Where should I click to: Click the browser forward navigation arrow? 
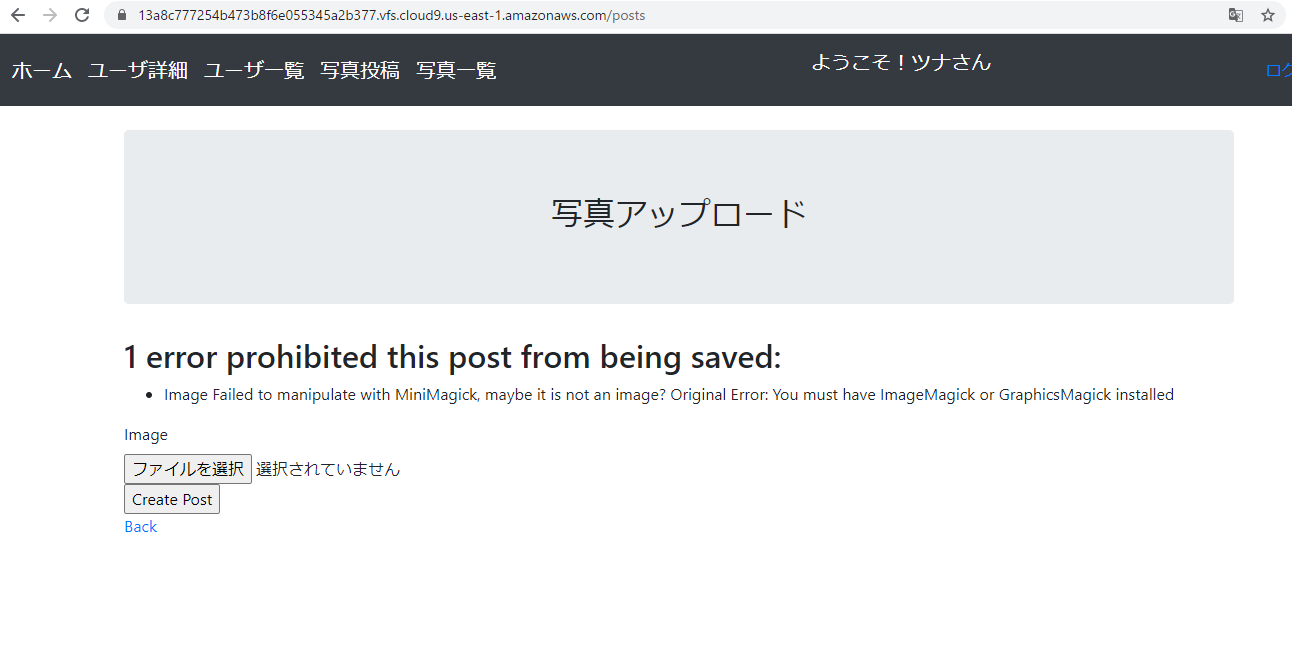pos(50,15)
